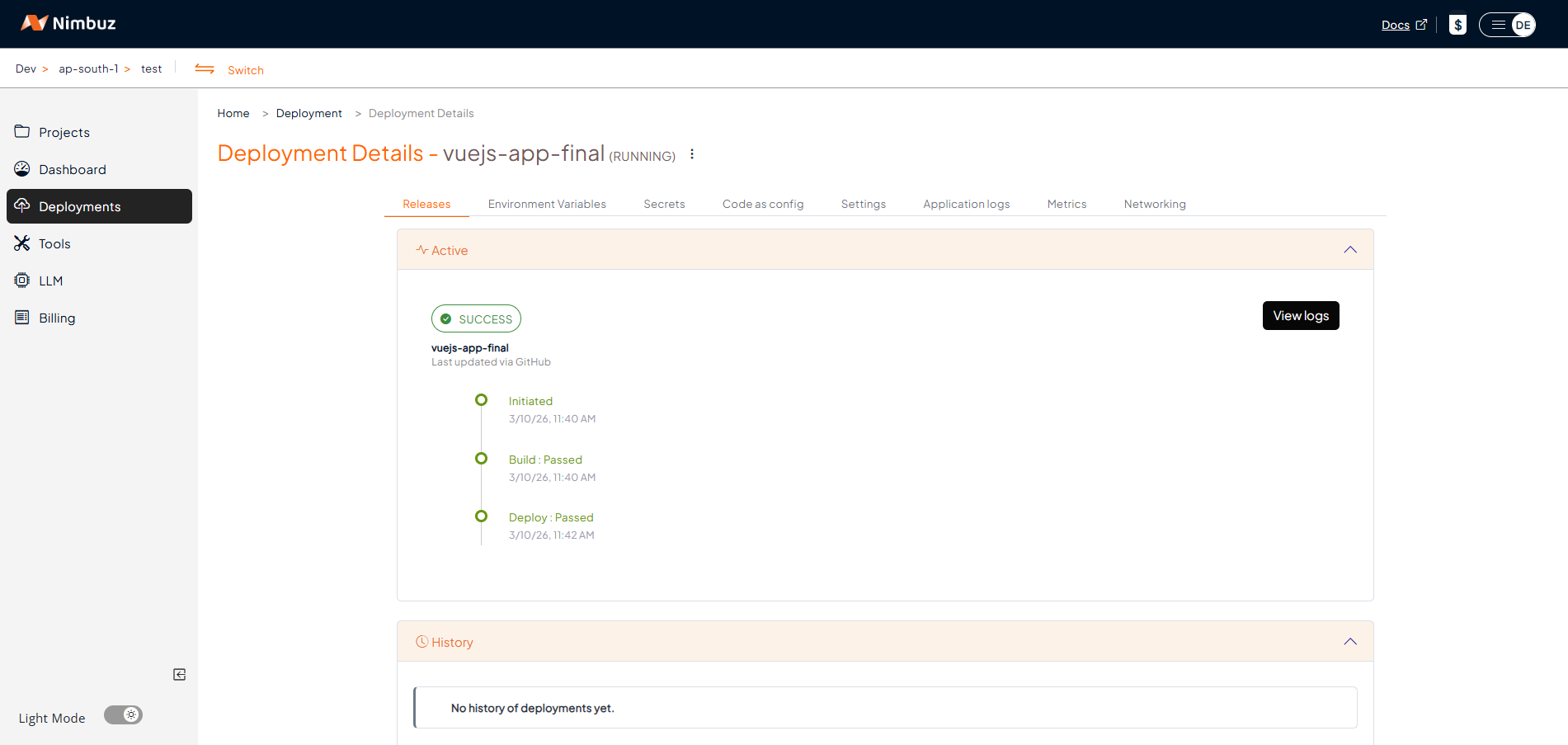Open Projects from the sidebar
This screenshot has width=1568, height=745.
[64, 132]
